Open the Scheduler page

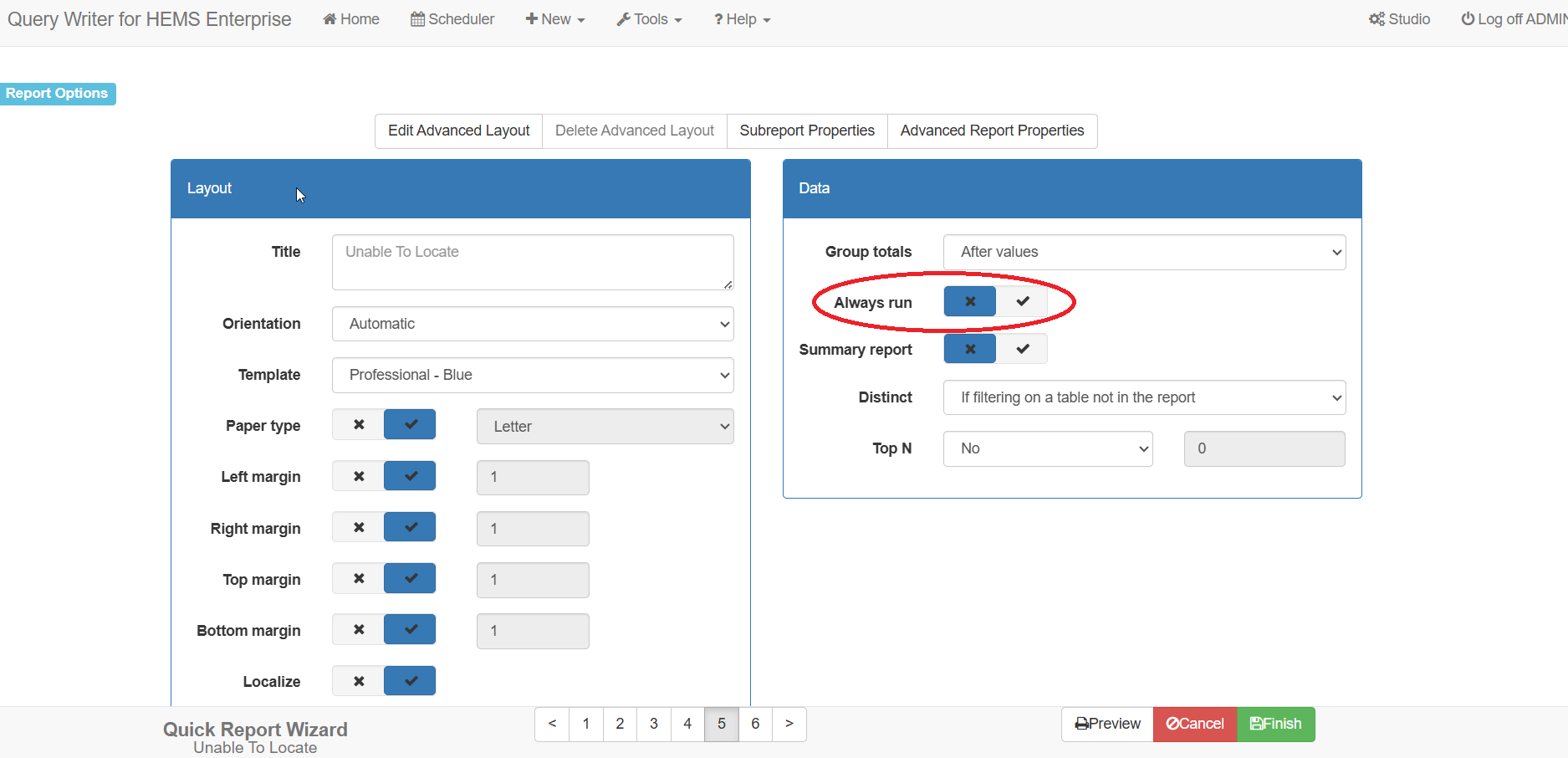click(452, 19)
